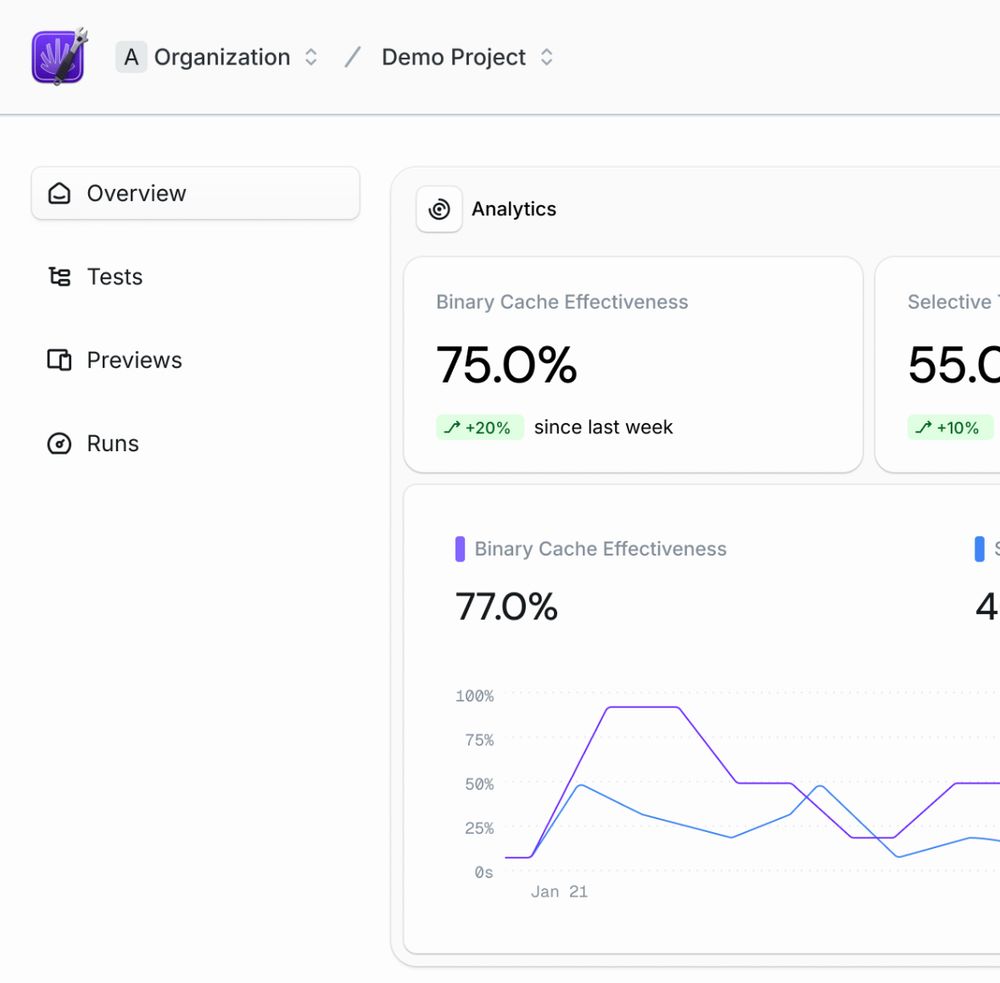Image resolution: width=1000 pixels, height=983 pixels.
Task: Open the Demo Project switcher dropdown chevron
Action: [x=547, y=57]
